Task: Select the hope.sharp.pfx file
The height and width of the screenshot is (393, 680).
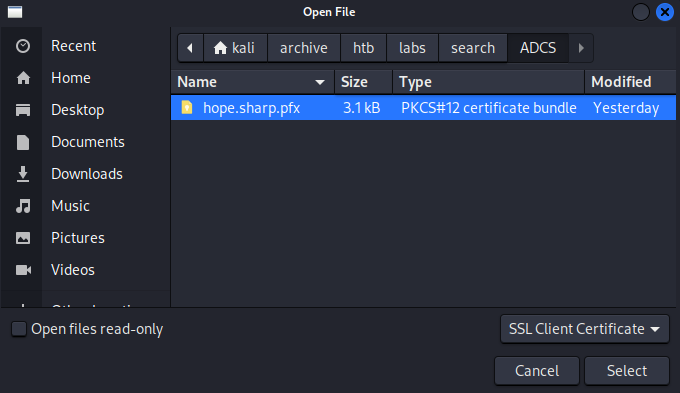Action: pyautogui.click(x=423, y=108)
